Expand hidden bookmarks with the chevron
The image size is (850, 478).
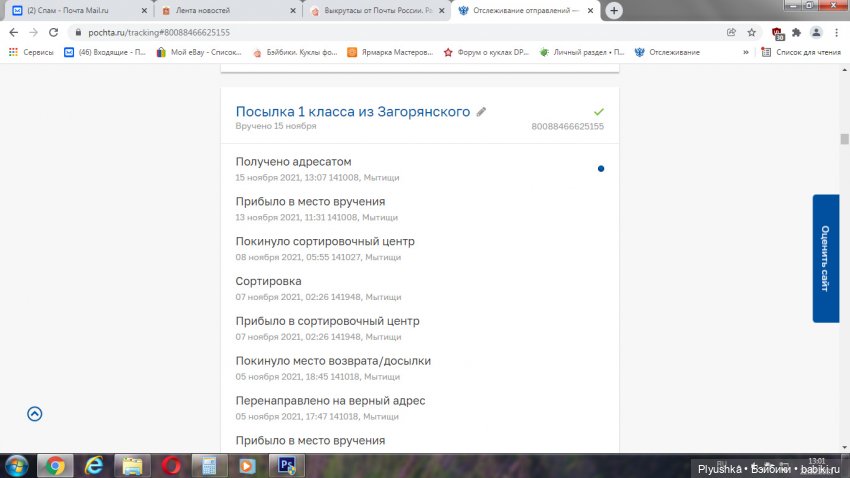click(x=745, y=52)
